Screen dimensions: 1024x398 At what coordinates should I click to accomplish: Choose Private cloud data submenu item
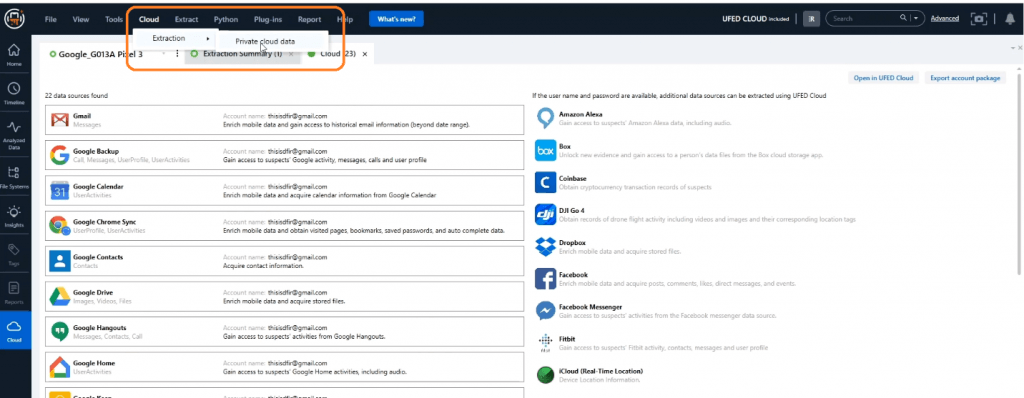(265, 41)
